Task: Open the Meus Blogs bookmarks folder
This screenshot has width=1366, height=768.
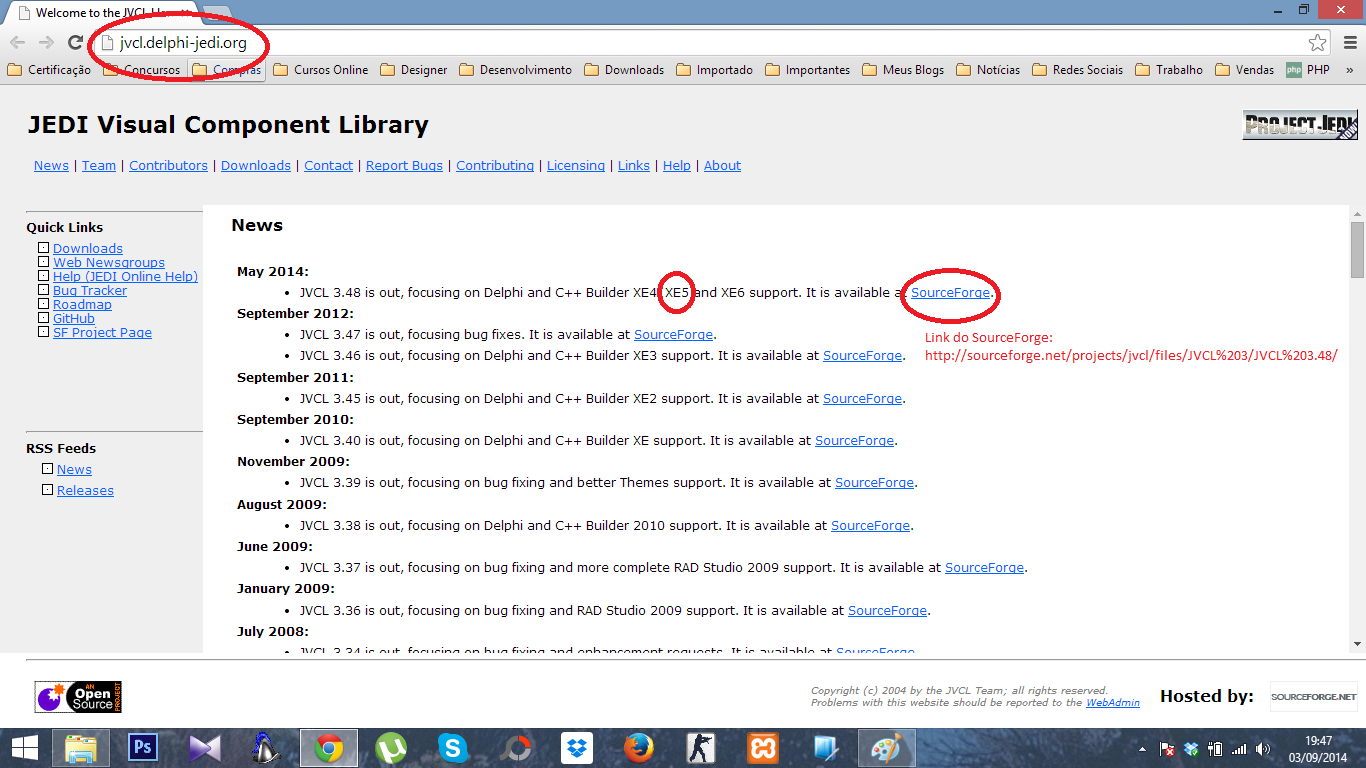Action: pos(903,70)
